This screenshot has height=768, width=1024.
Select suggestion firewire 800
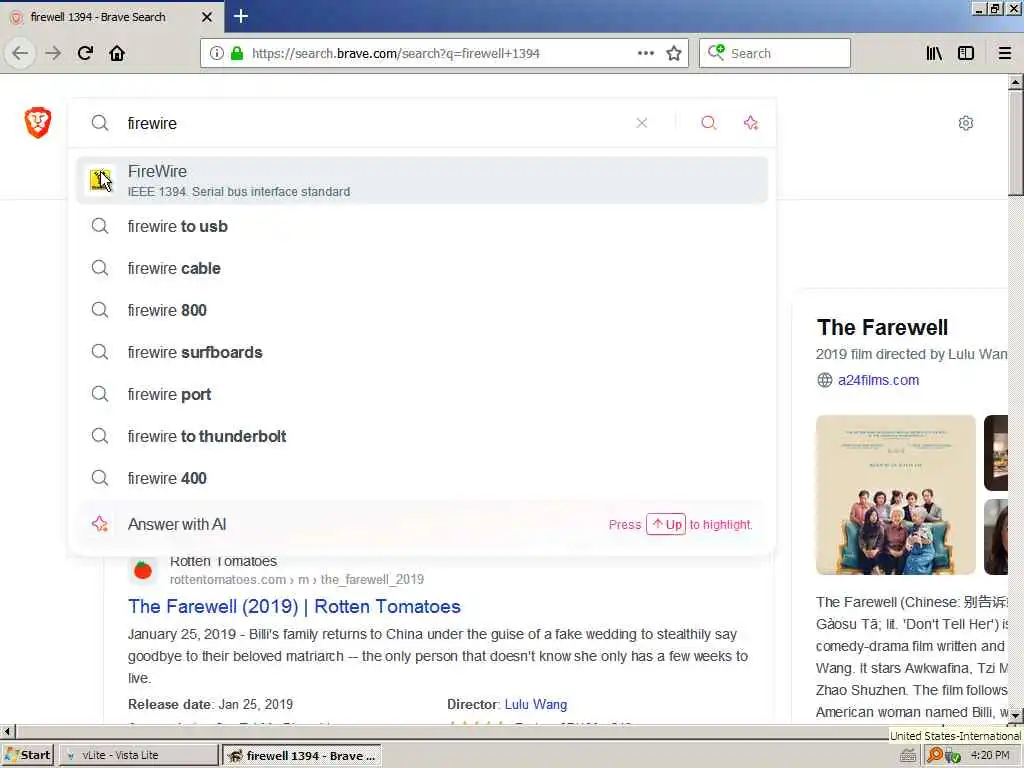click(x=422, y=310)
